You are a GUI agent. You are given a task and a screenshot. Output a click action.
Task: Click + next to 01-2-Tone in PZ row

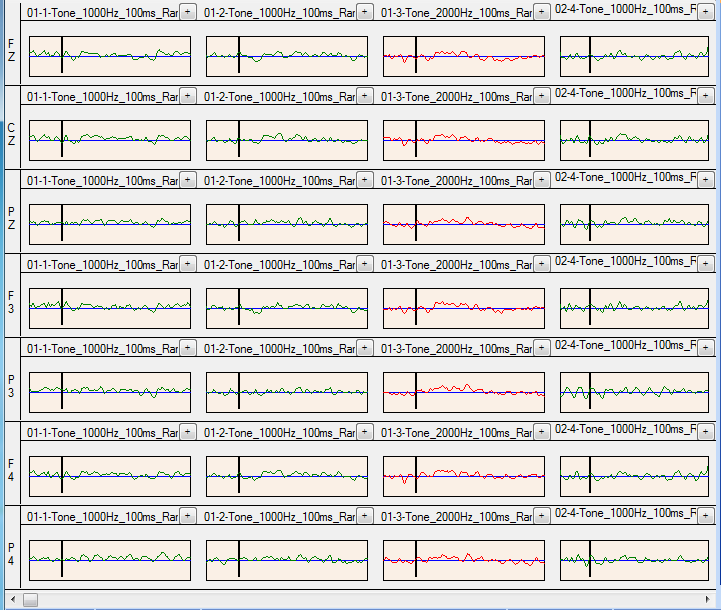(x=365, y=180)
